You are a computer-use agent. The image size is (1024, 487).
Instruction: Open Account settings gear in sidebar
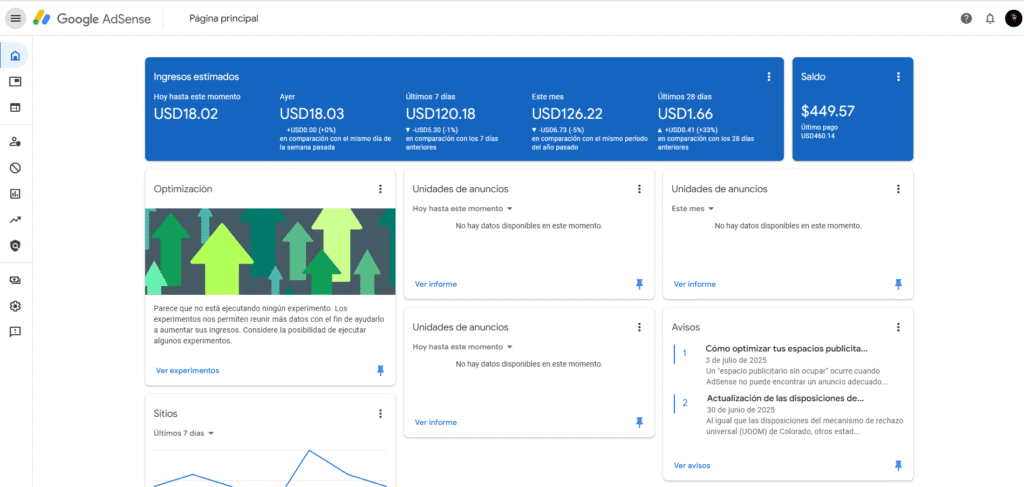[x=15, y=306]
